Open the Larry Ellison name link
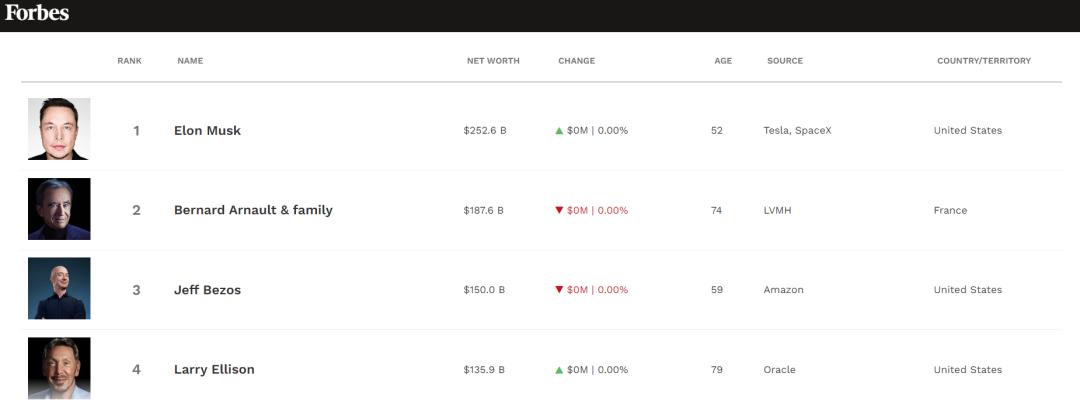Screen dimensions: 1080x411 point(214,370)
